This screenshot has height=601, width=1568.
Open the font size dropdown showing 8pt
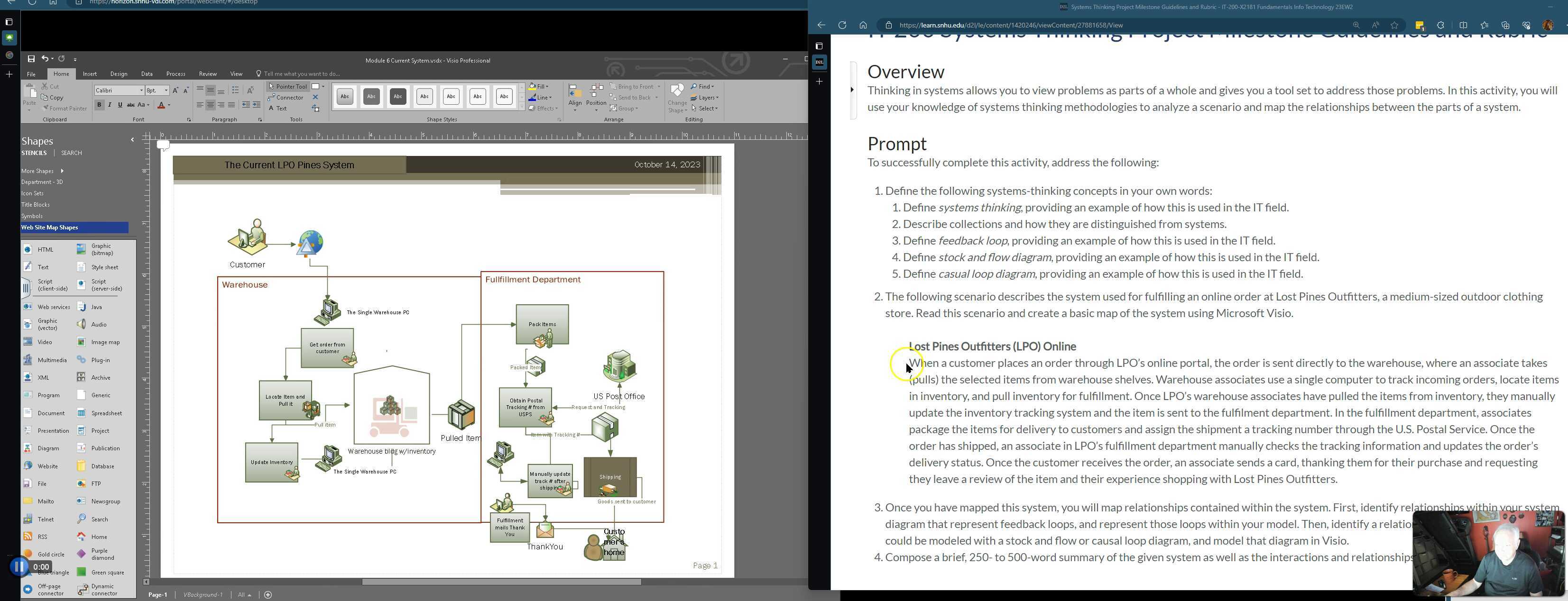coord(166,90)
